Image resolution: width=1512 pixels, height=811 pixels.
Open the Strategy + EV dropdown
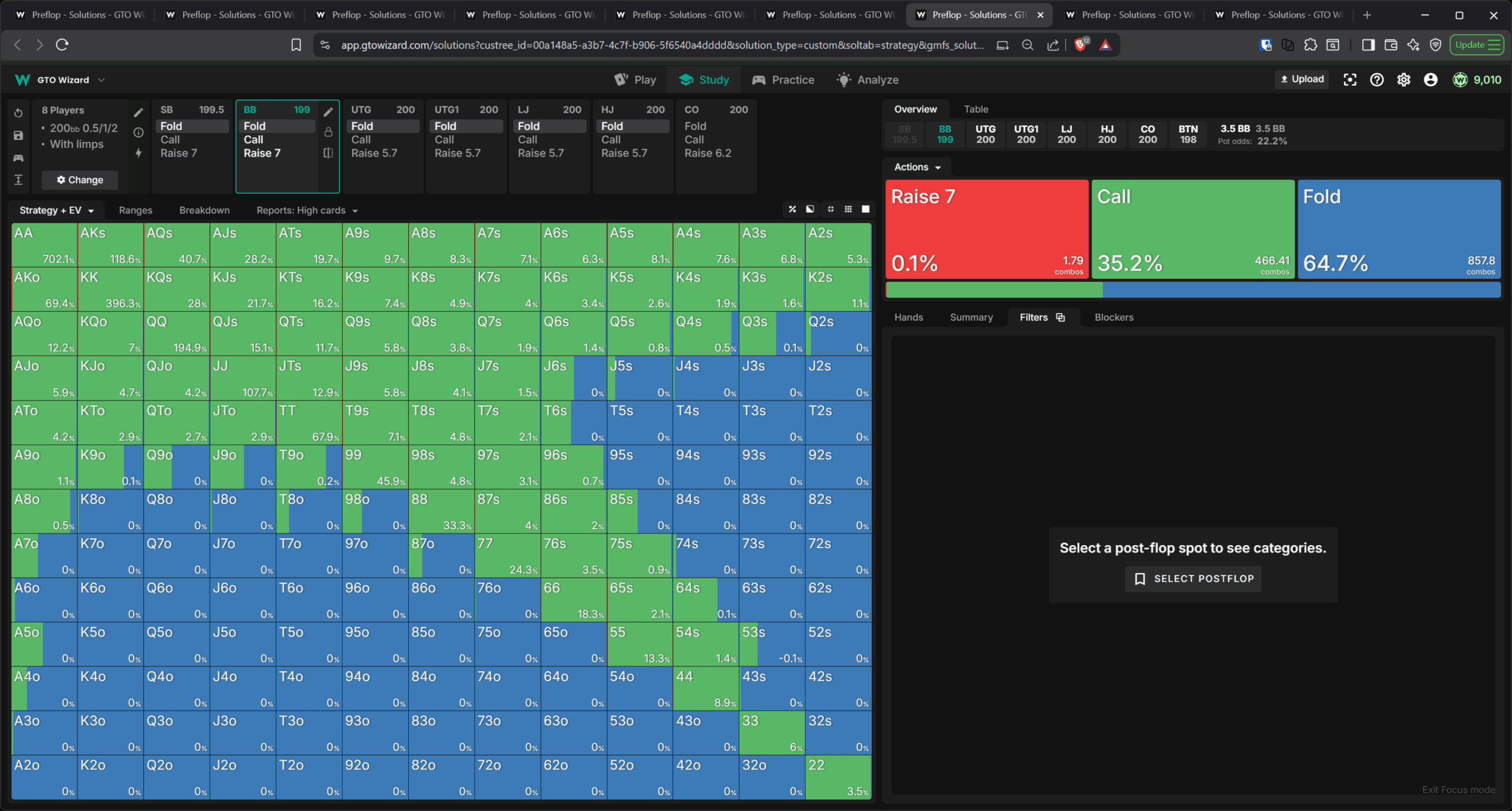[56, 210]
